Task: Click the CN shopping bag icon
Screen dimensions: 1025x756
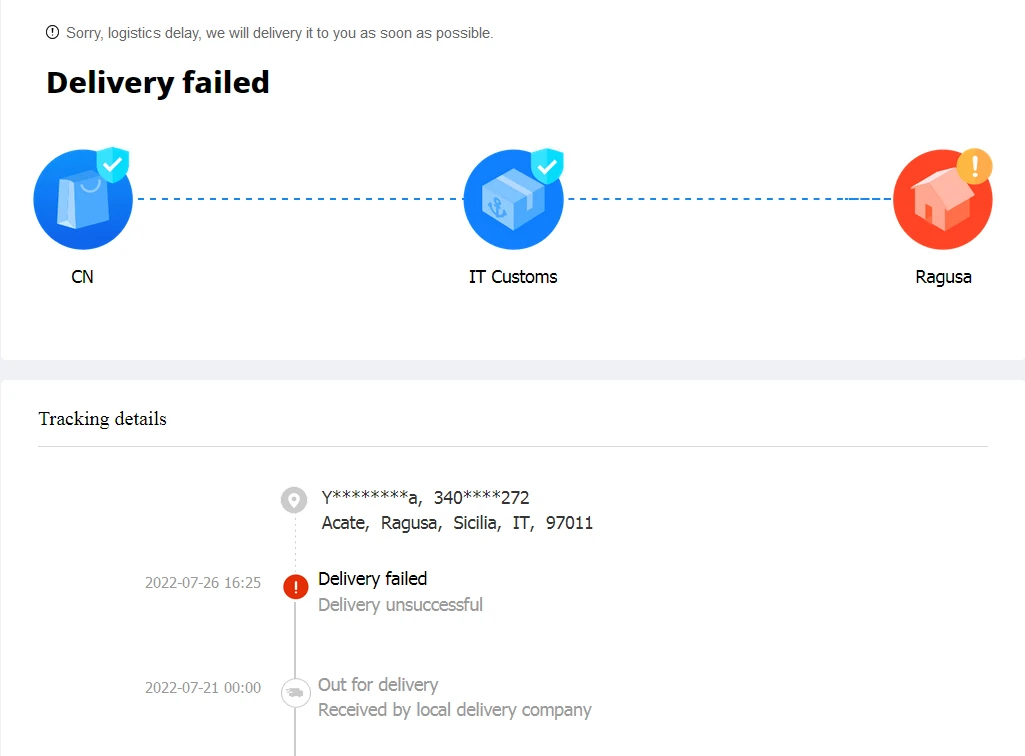Action: [x=82, y=200]
